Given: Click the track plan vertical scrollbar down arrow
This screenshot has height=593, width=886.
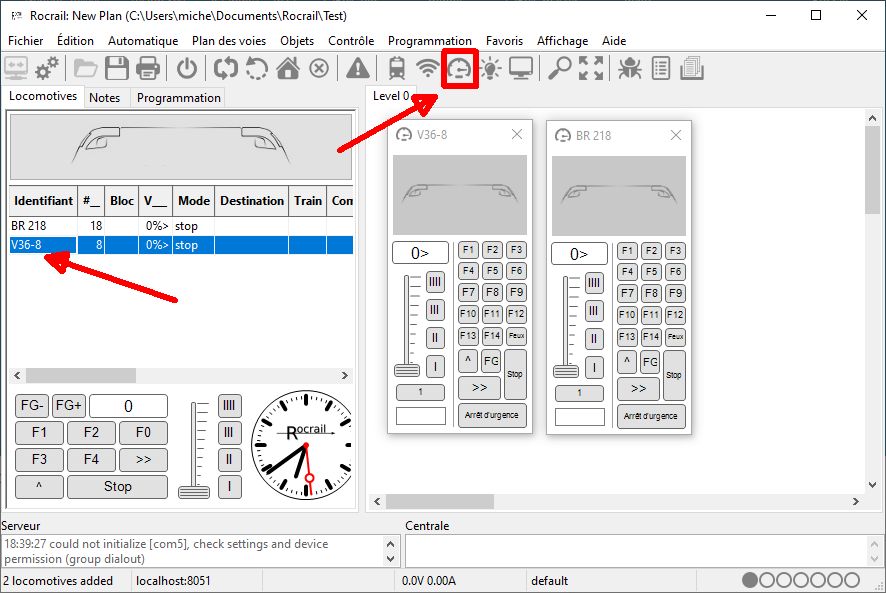Looking at the screenshot, I should pyautogui.click(x=872, y=484).
